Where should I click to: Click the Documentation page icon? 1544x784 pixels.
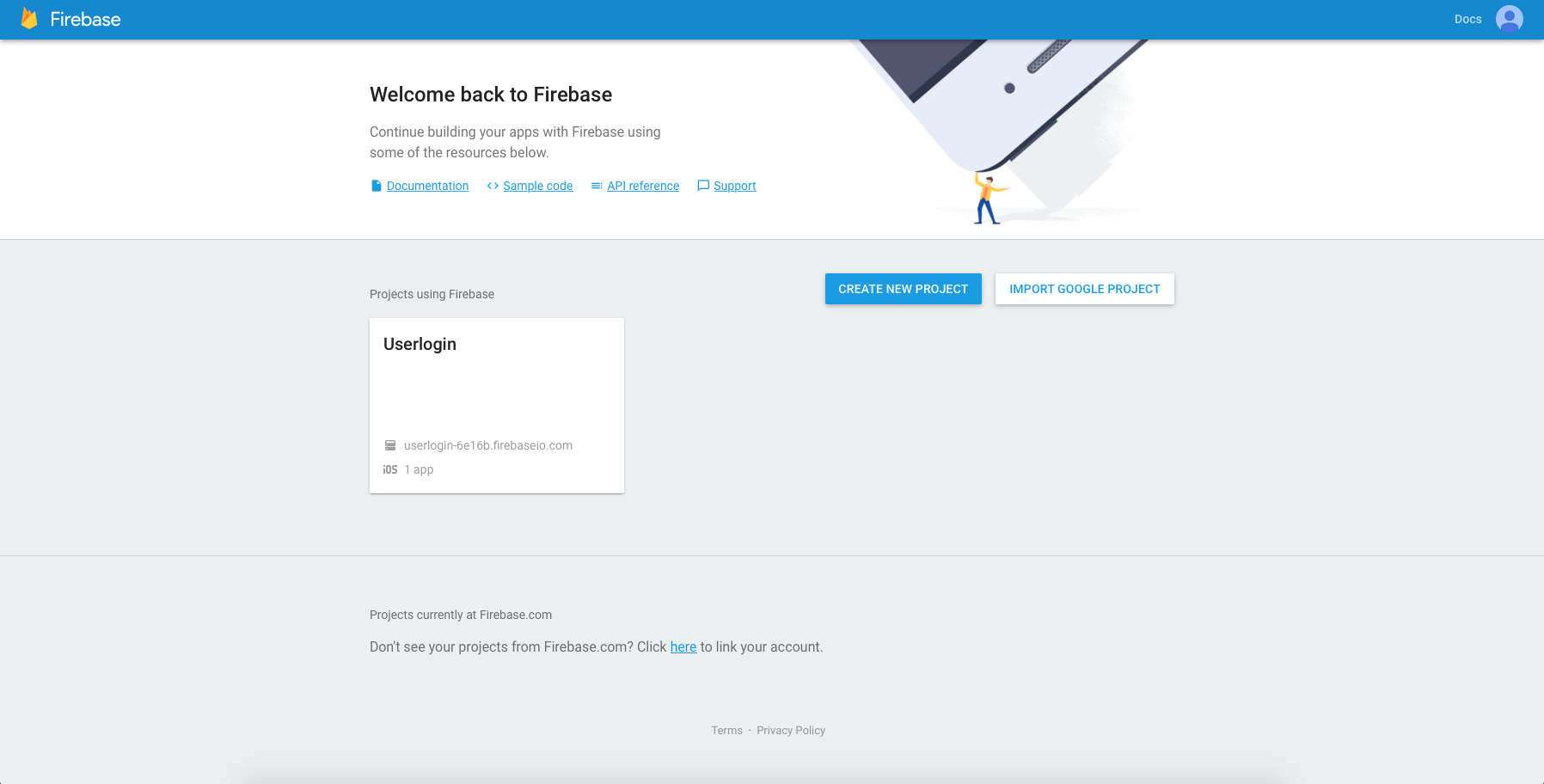click(376, 186)
